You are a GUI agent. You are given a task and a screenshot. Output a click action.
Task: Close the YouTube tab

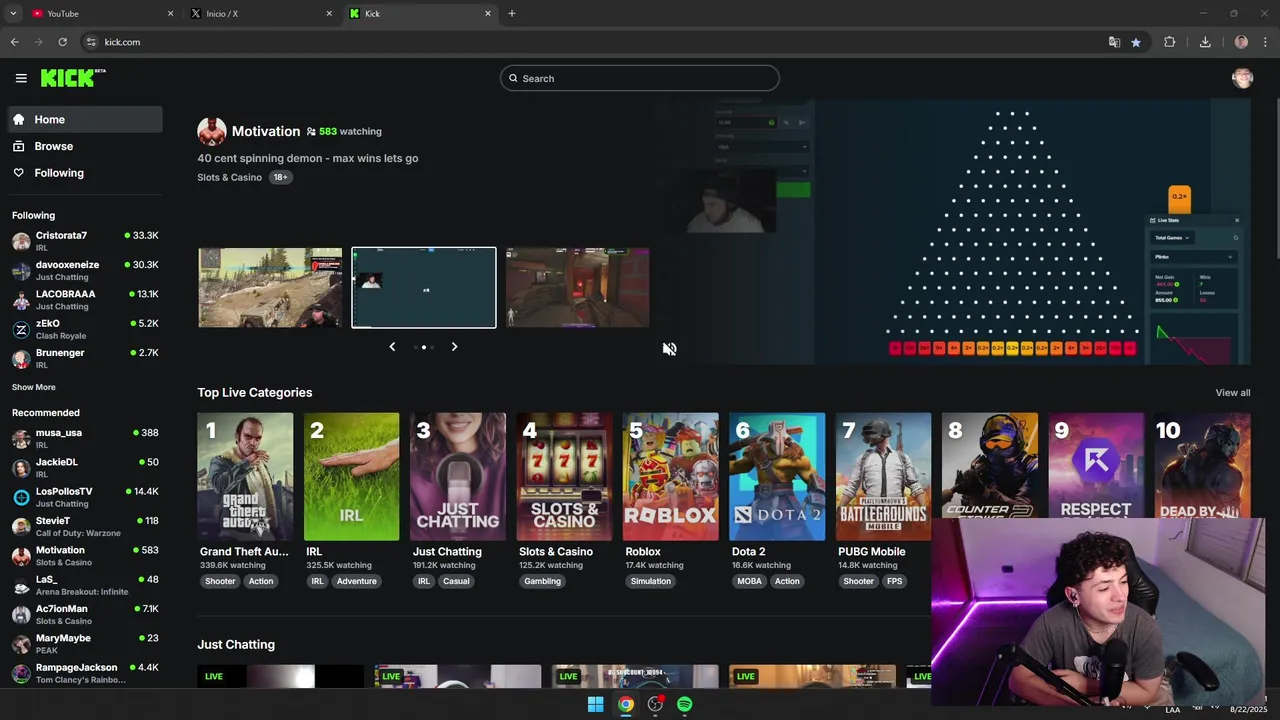point(170,13)
